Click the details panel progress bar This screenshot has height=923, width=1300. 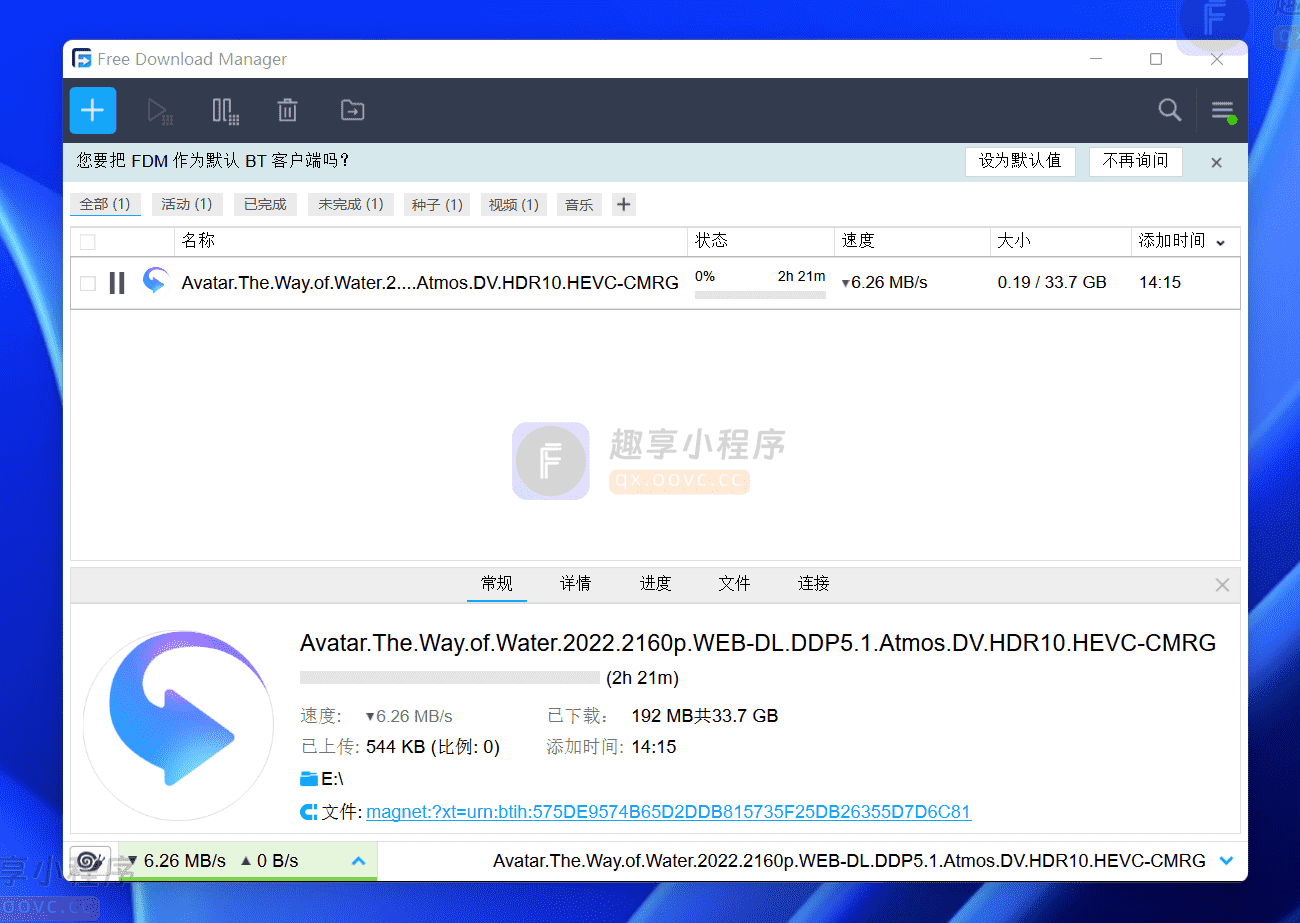click(450, 678)
